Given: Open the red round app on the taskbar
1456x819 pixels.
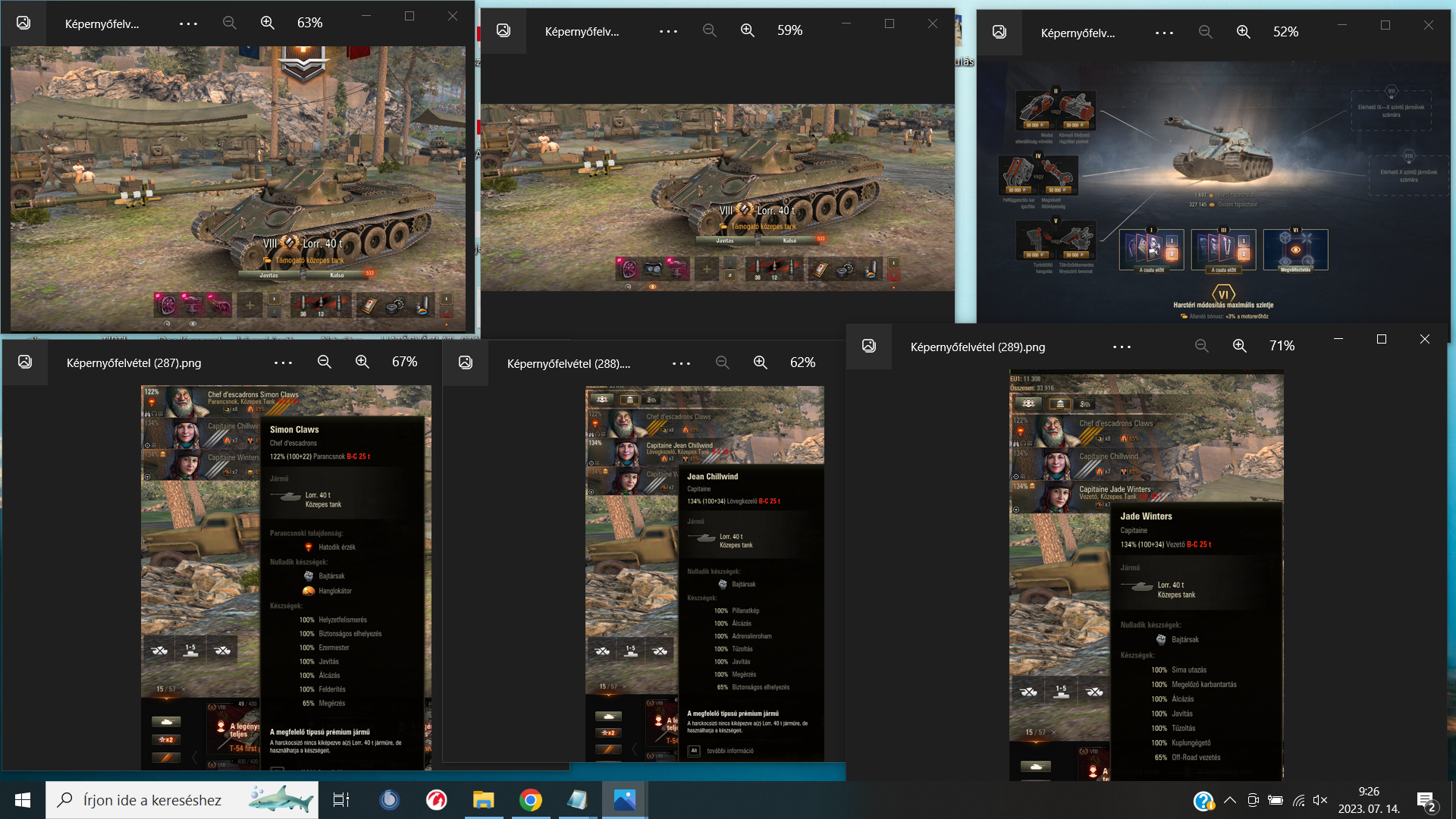Looking at the screenshot, I should 436,800.
